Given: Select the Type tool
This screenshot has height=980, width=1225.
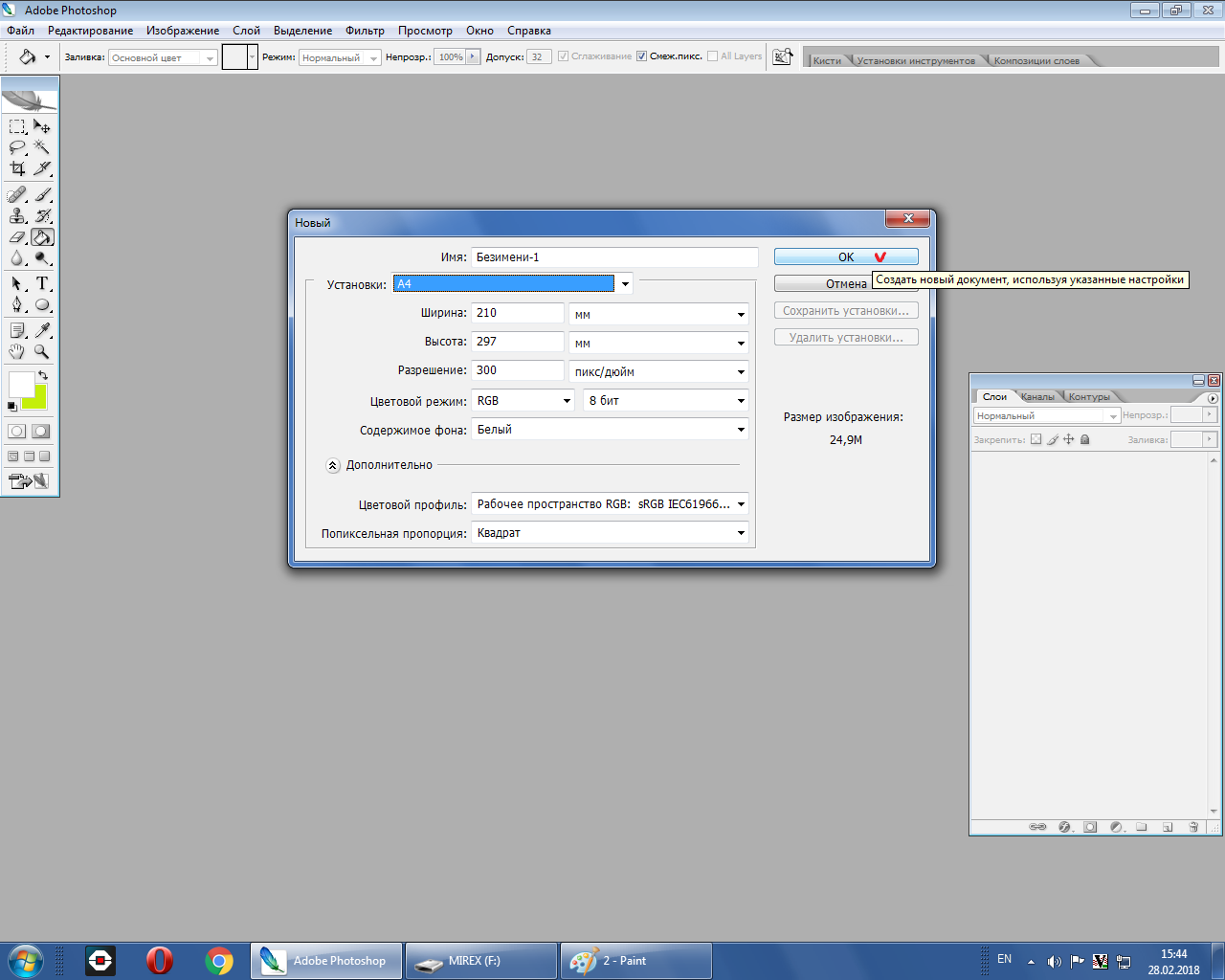Looking at the screenshot, I should click(x=42, y=284).
